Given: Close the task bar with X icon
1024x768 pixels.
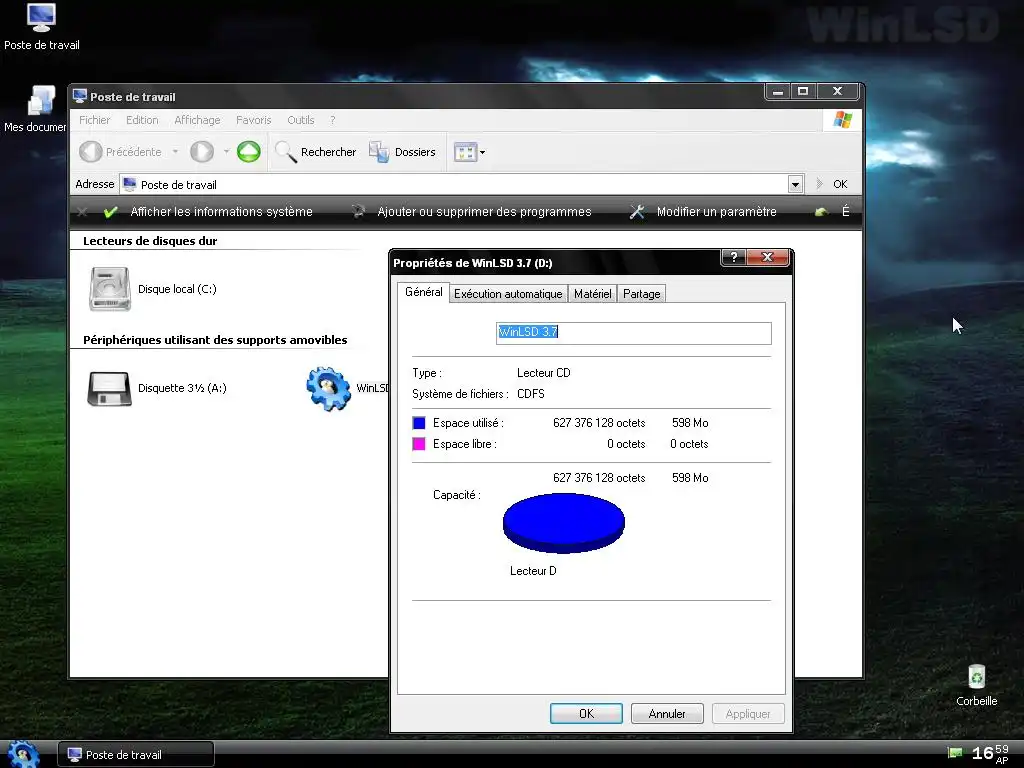Looking at the screenshot, I should [82, 212].
